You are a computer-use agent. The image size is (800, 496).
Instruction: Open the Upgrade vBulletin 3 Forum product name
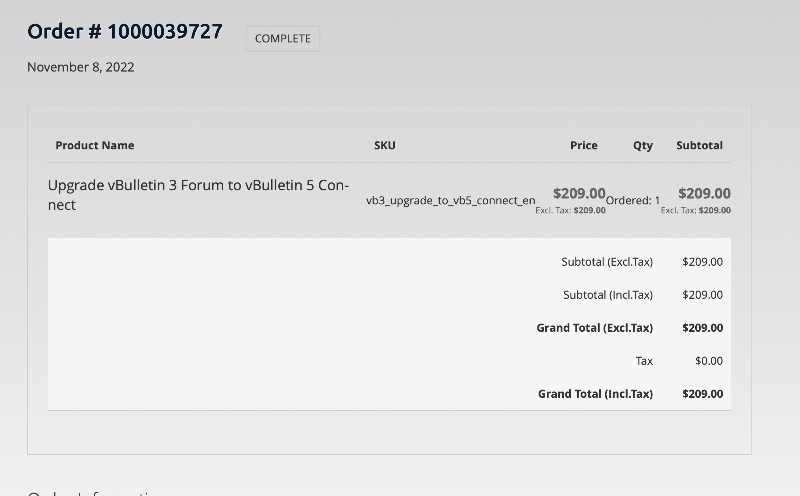(198, 195)
